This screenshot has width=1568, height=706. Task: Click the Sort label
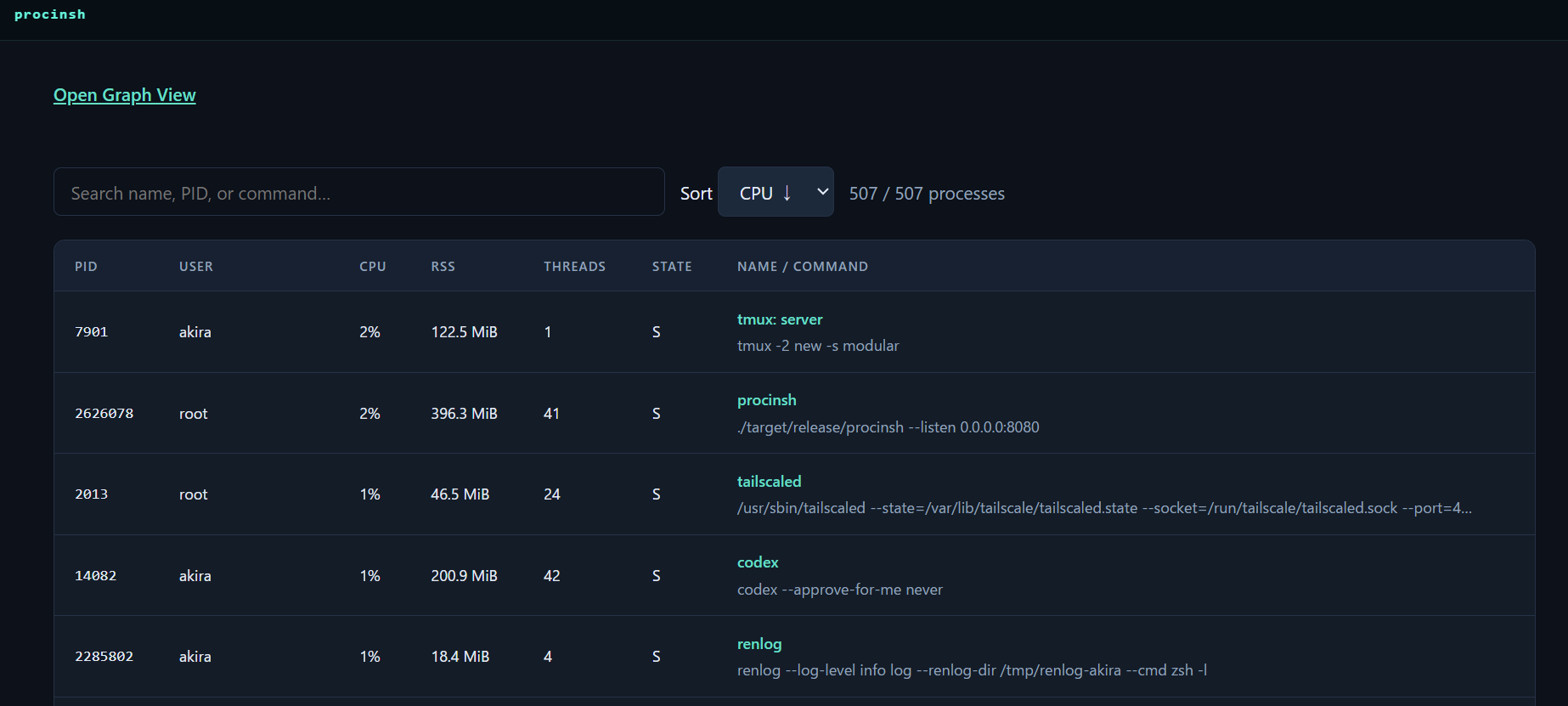click(697, 194)
